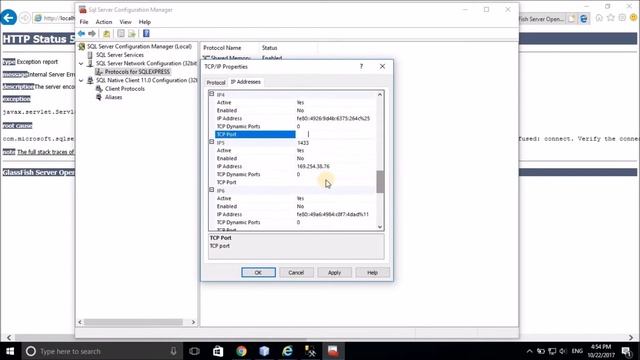This screenshot has width=640, height=360.
Task: Click the IP address 169.254.38.76 value
Action: [x=313, y=166]
